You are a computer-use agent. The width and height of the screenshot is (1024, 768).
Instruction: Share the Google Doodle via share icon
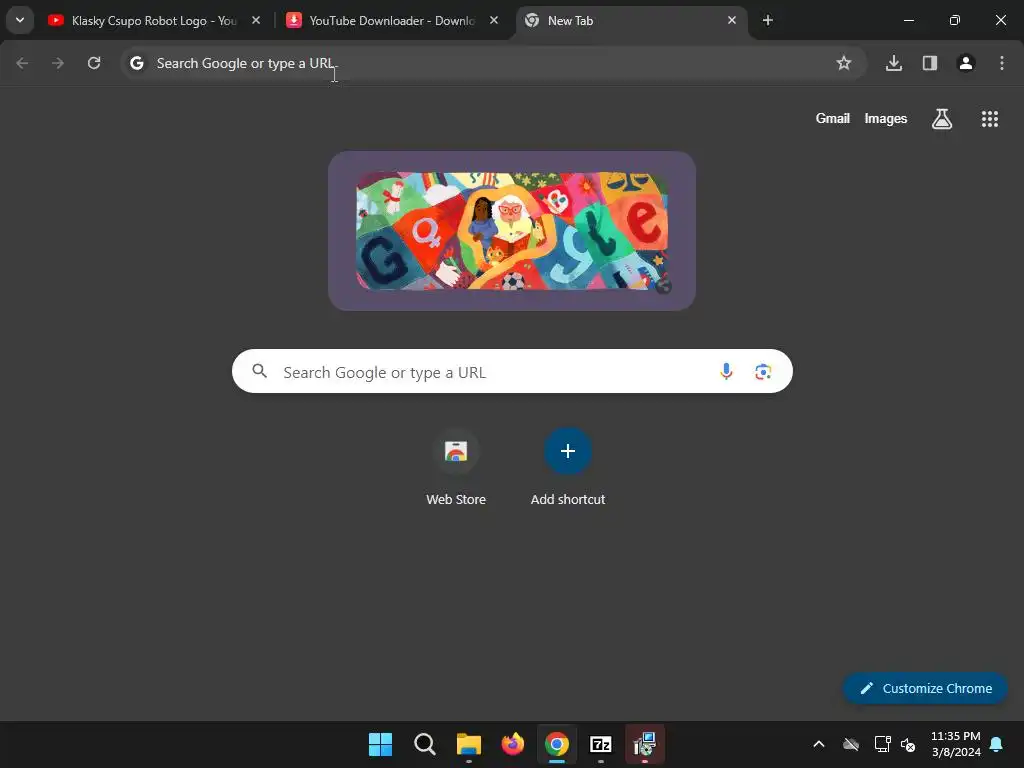pyautogui.click(x=664, y=285)
